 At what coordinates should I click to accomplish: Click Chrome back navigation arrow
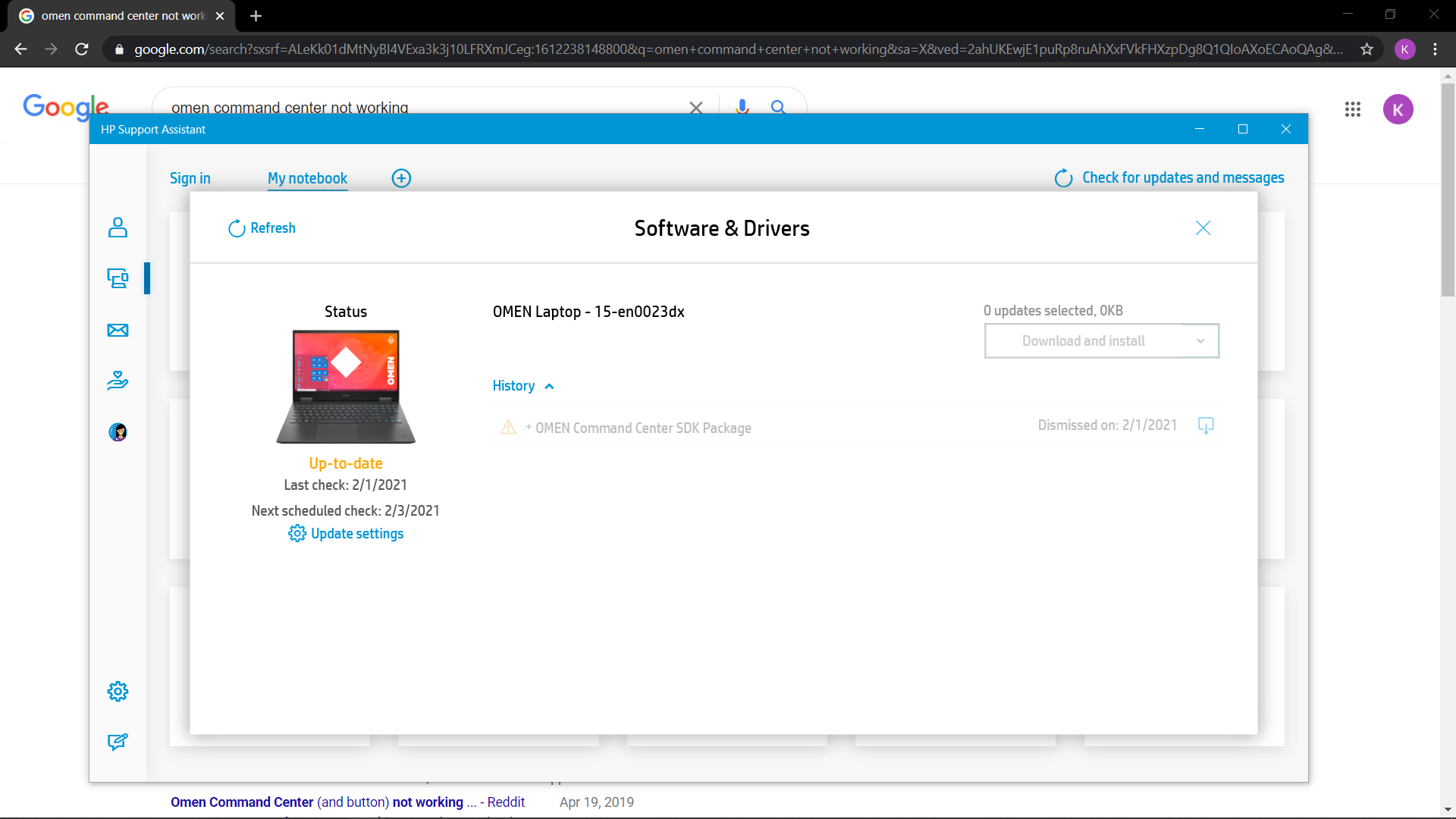20,49
